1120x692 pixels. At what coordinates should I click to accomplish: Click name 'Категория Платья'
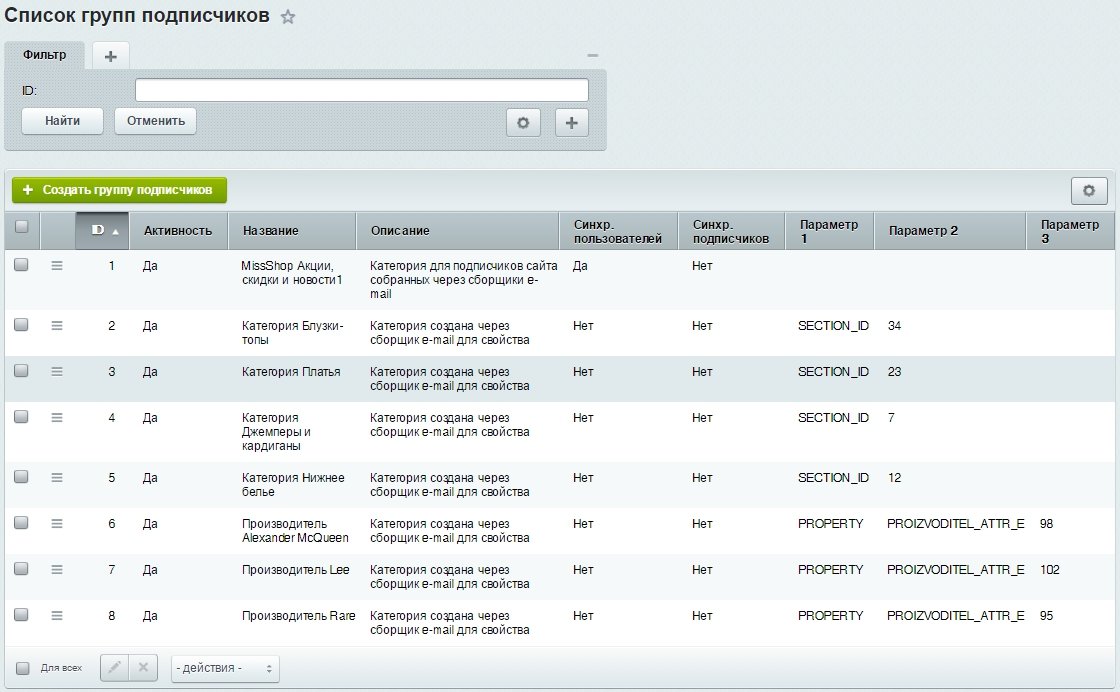point(291,372)
